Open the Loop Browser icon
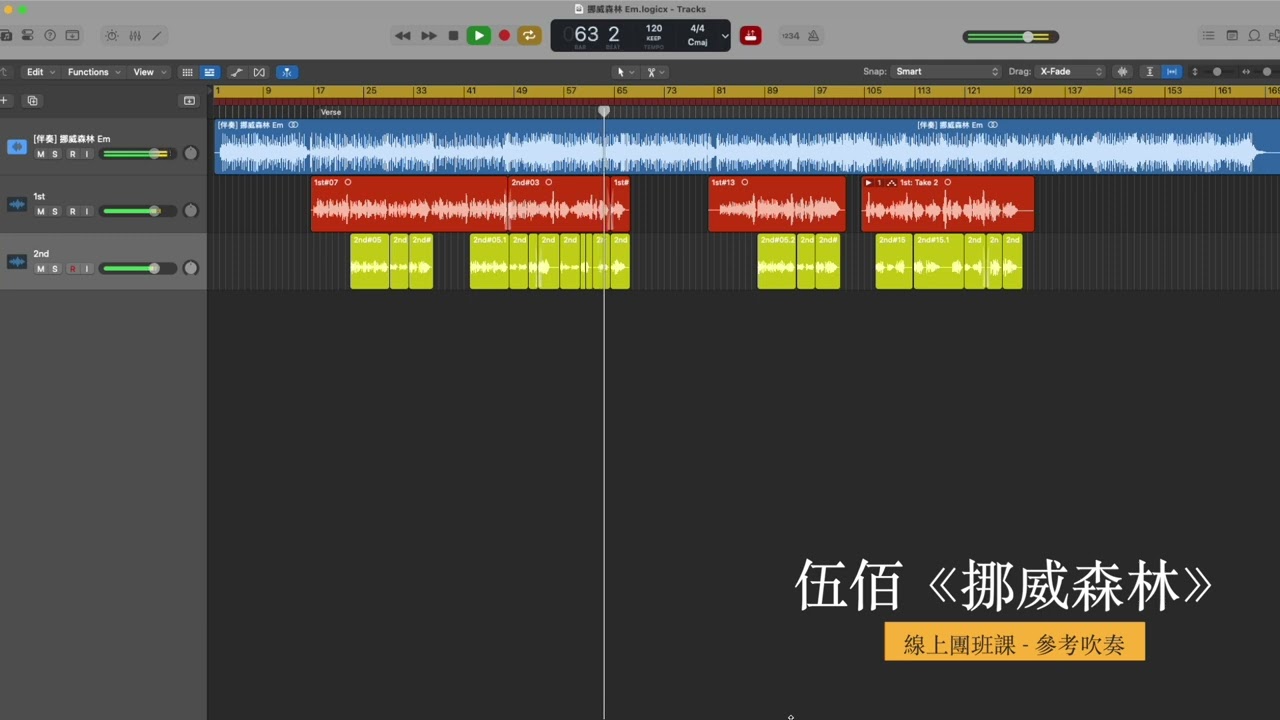Viewport: 1280px width, 720px height. point(1255,36)
